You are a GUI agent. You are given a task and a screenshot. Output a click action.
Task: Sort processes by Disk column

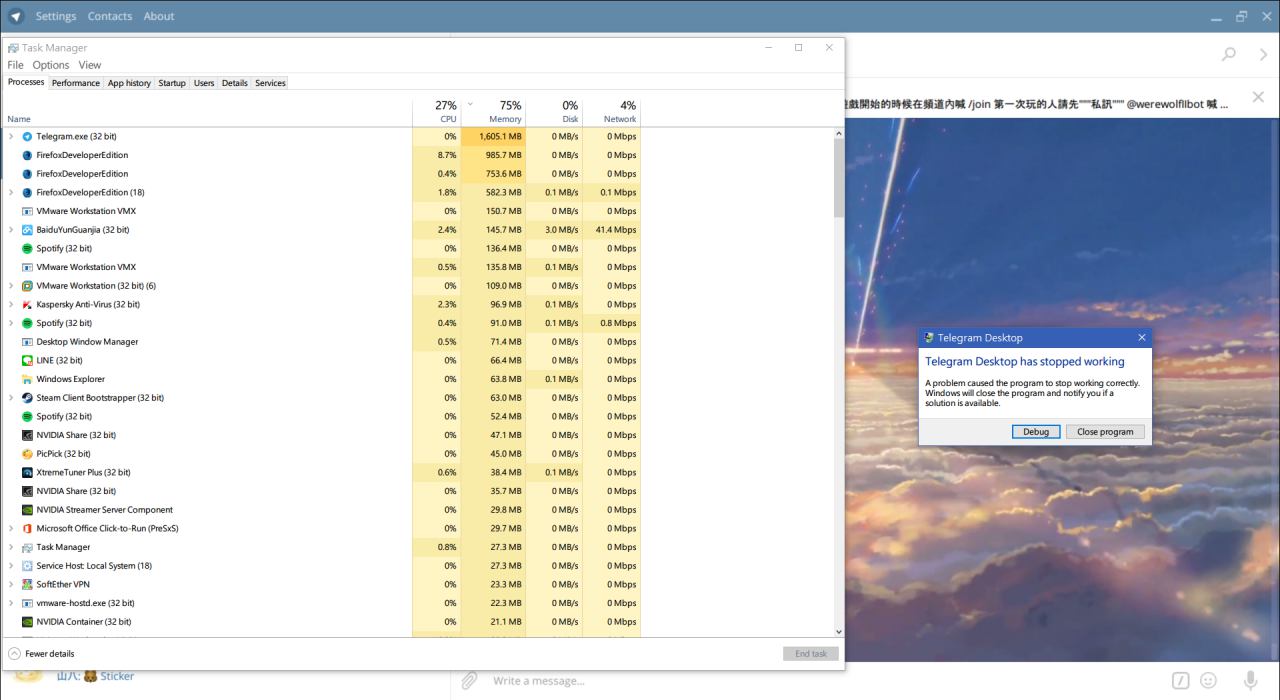pos(554,111)
